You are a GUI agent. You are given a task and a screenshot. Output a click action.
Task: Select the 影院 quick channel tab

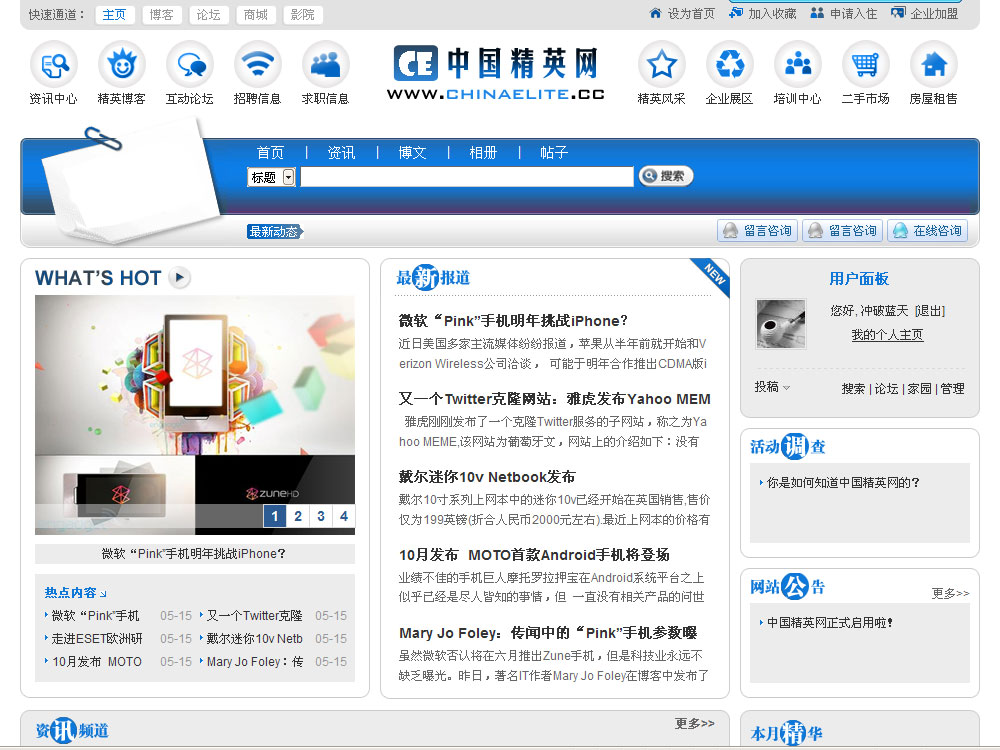[303, 15]
